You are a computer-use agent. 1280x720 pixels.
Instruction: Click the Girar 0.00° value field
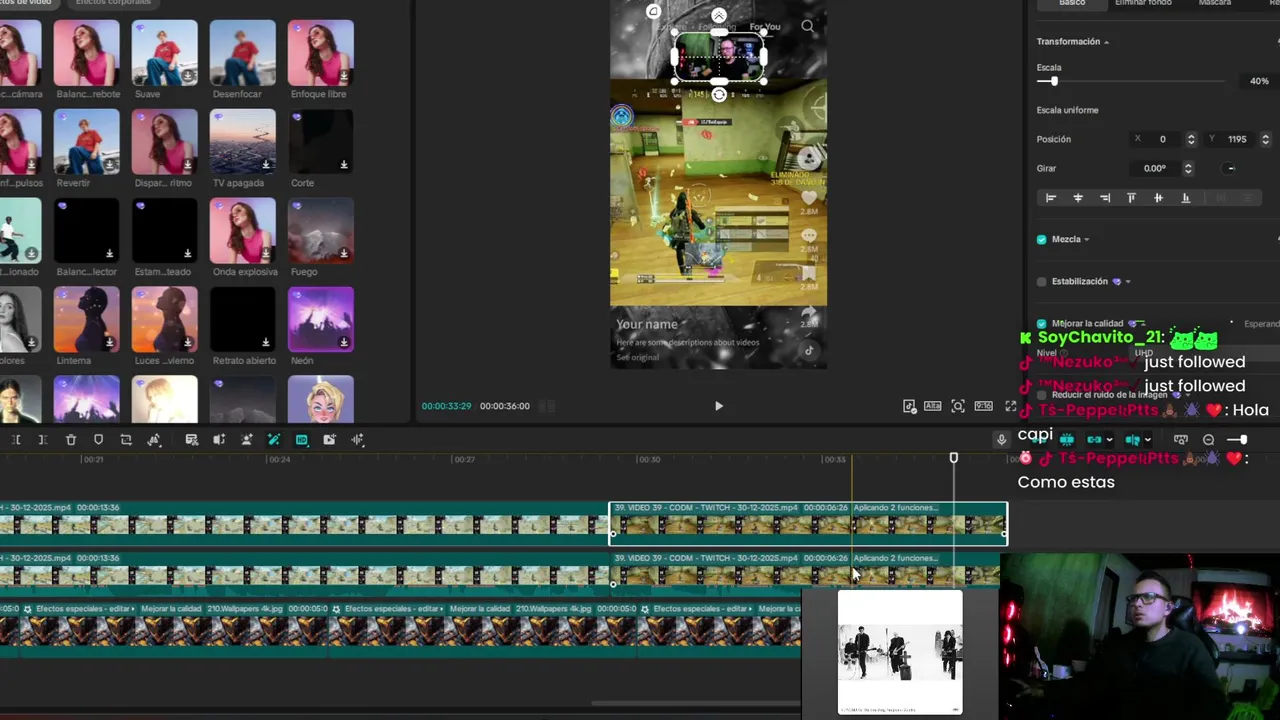[1155, 168]
